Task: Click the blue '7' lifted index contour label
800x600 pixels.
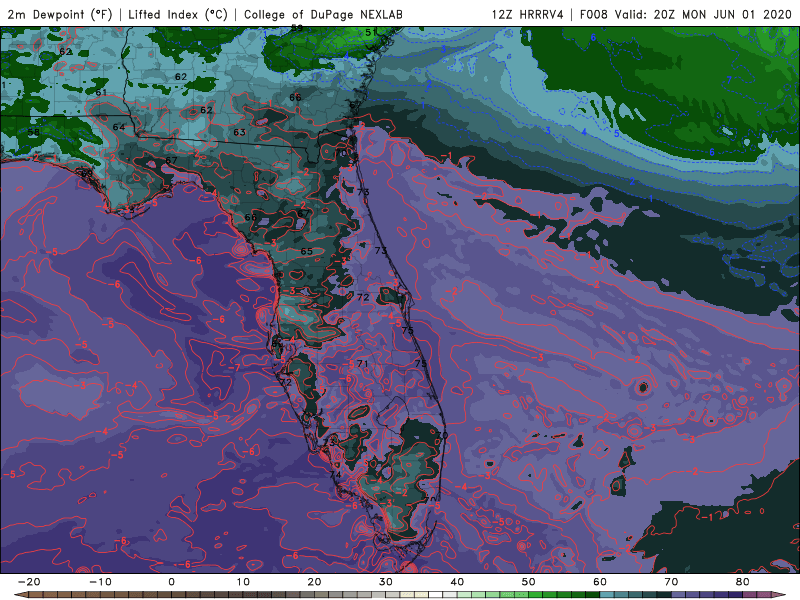Action: (x=730, y=80)
